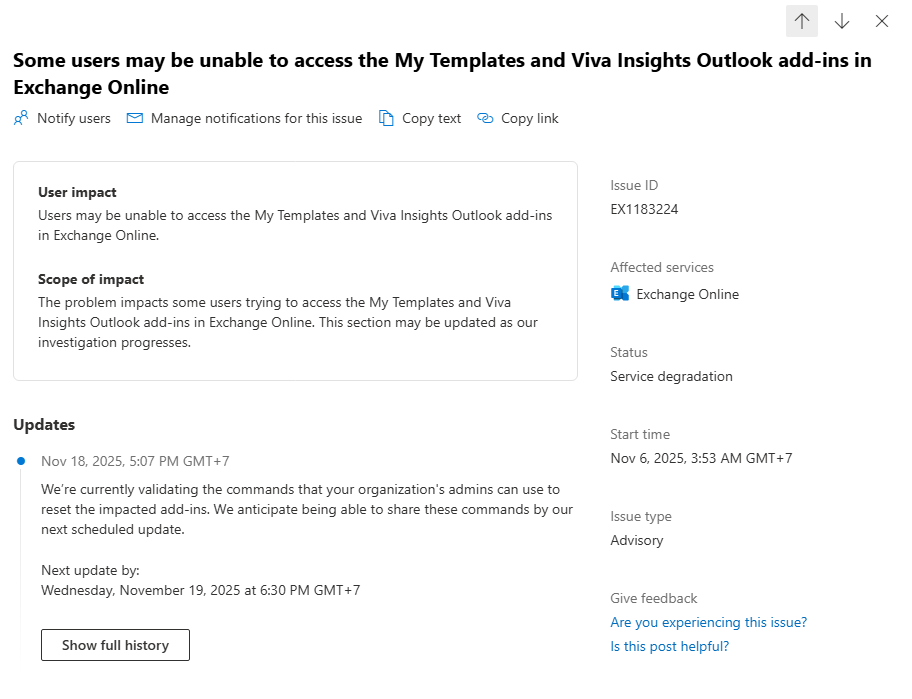Open Manage notifications for this issue
The height and width of the screenshot is (699, 912).
(256, 118)
